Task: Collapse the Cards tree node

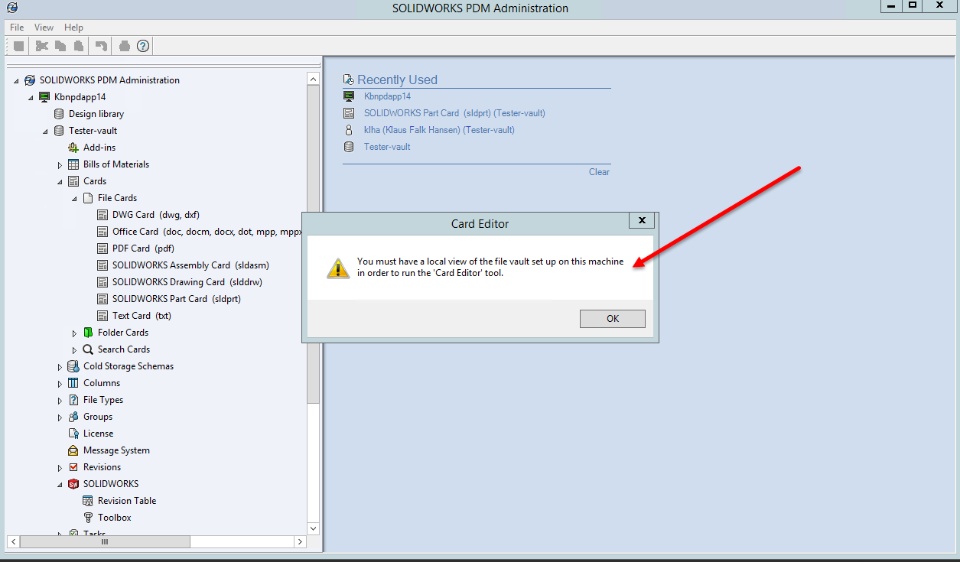Action: tap(60, 182)
